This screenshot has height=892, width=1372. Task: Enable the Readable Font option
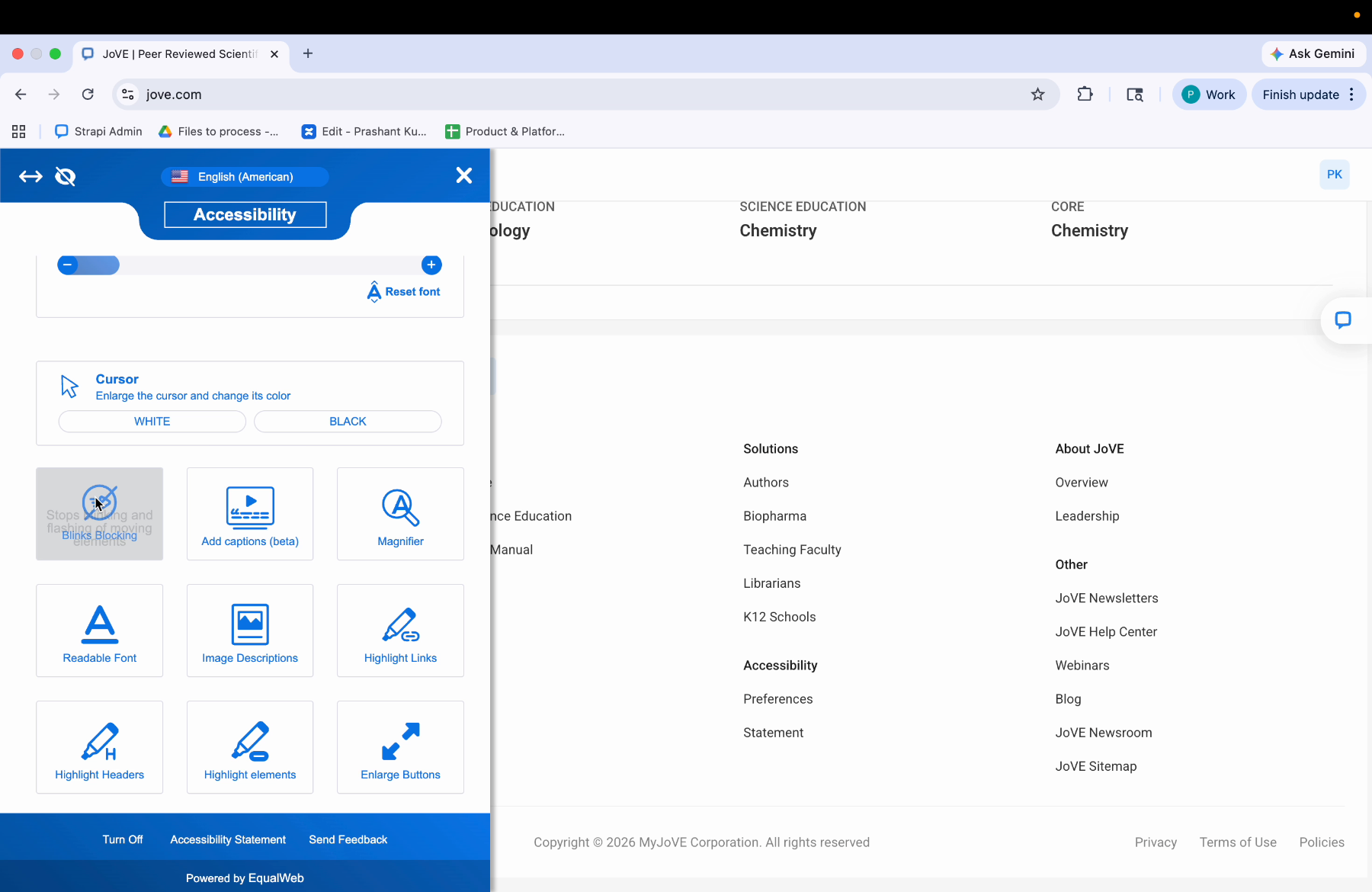(x=99, y=630)
